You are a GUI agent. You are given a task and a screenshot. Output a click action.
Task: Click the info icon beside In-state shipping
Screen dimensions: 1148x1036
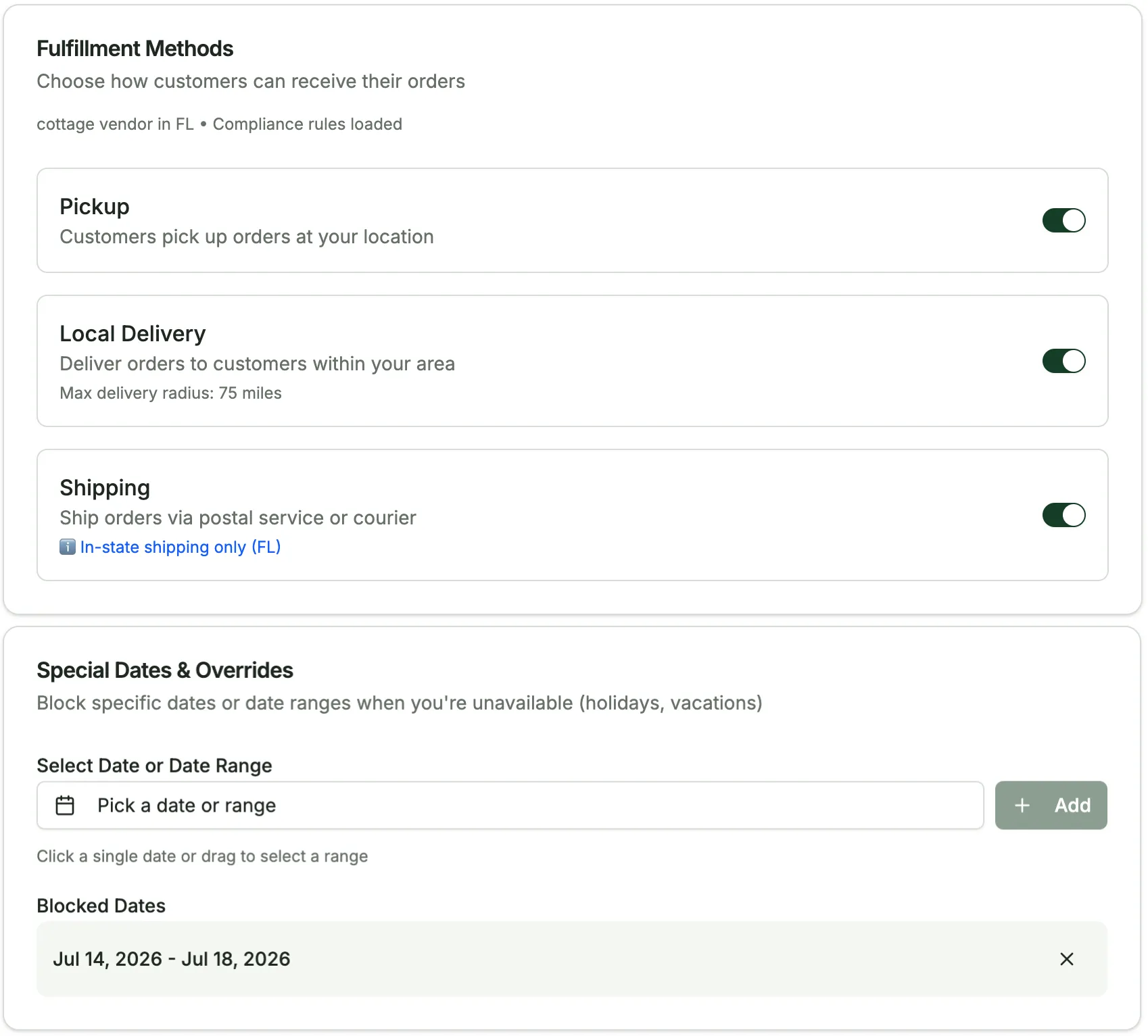[x=68, y=547]
